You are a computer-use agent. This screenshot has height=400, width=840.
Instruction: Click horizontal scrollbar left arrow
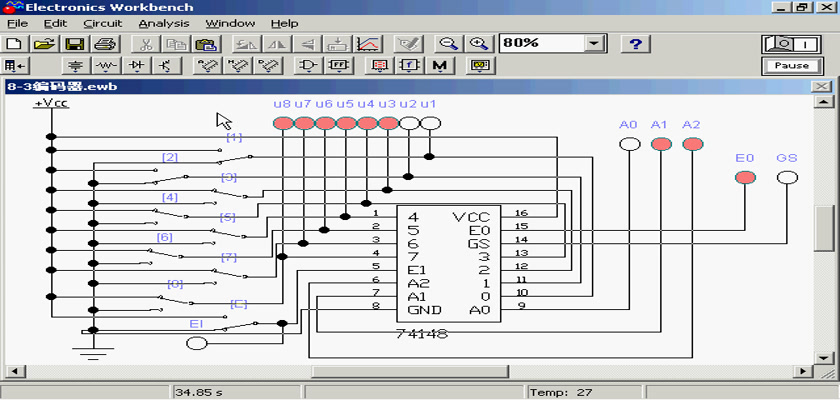coord(14,371)
